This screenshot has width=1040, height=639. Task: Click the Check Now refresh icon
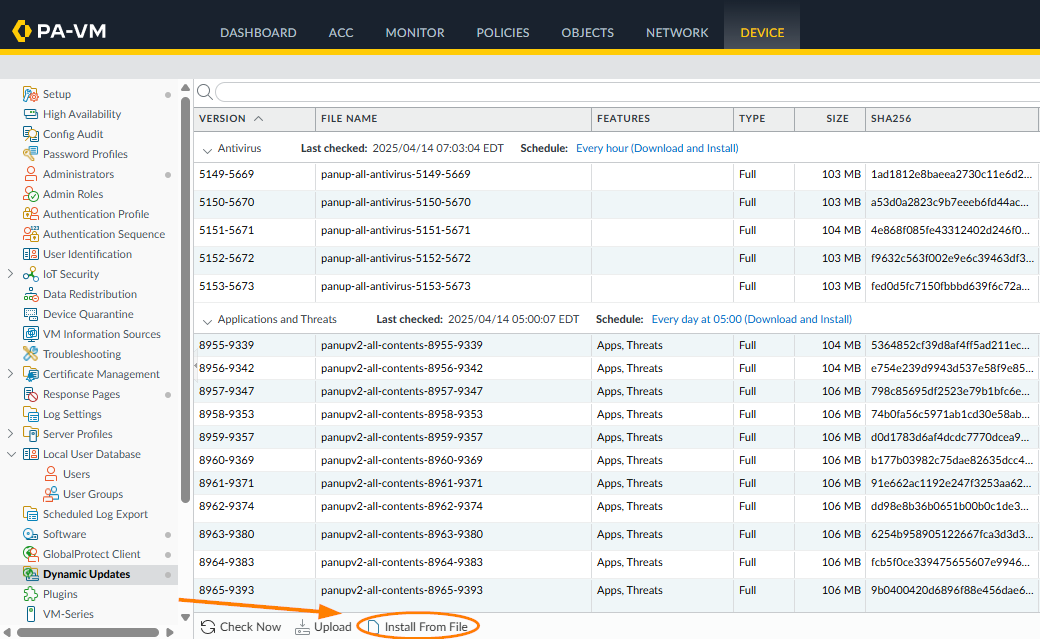click(208, 627)
